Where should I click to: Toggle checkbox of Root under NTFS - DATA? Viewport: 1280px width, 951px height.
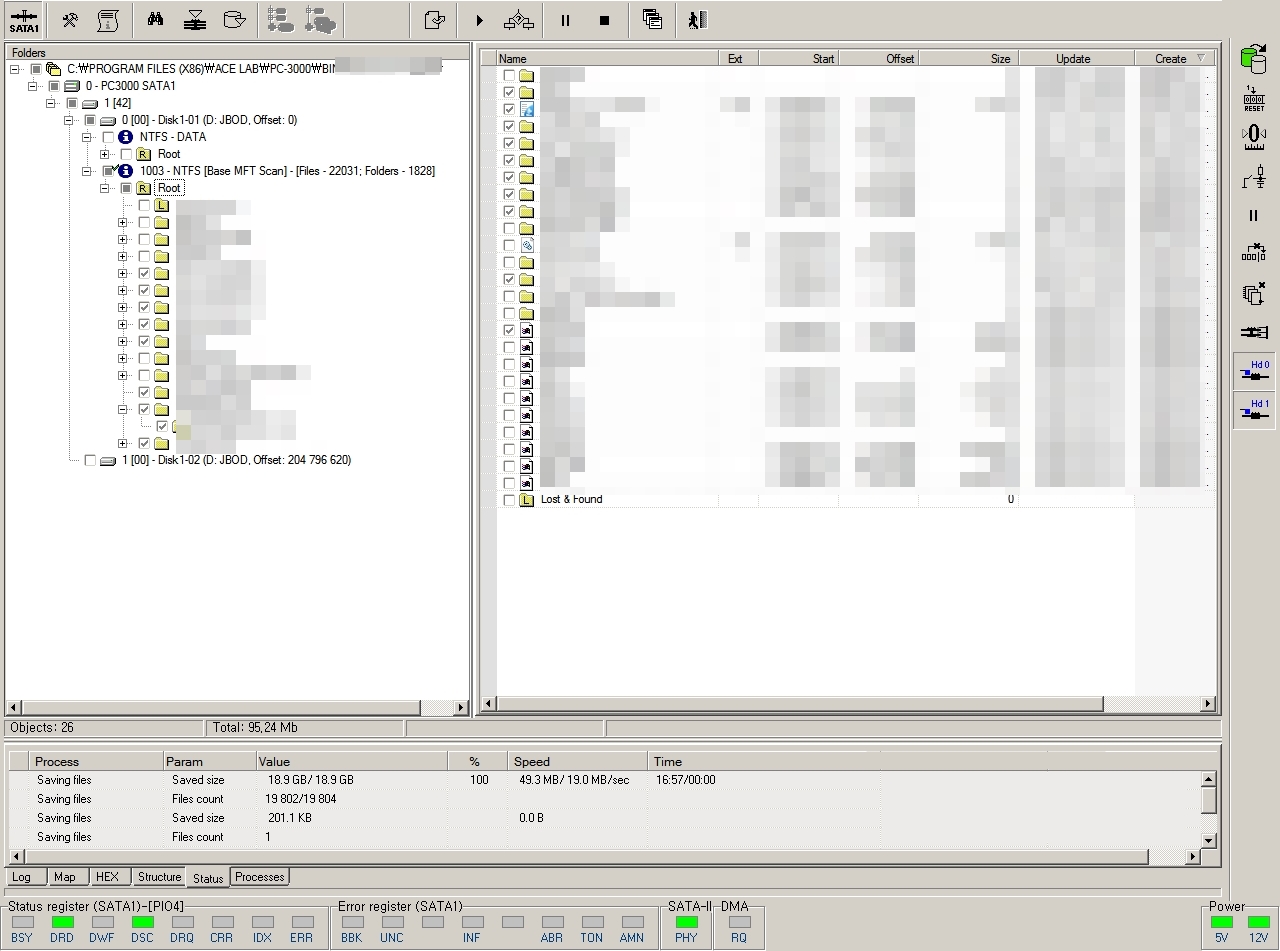click(126, 154)
